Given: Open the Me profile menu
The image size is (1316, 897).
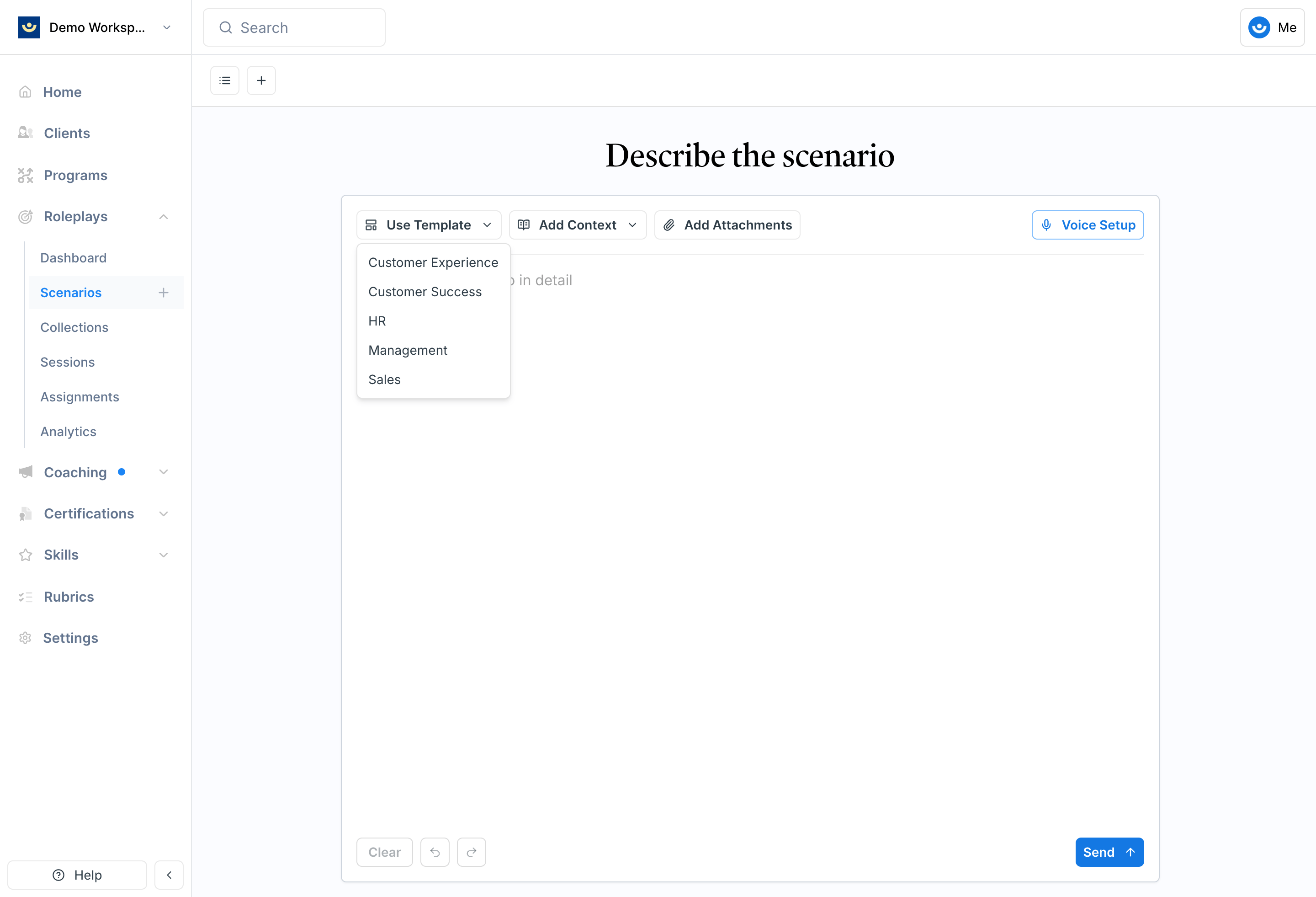Looking at the screenshot, I should pyautogui.click(x=1272, y=27).
